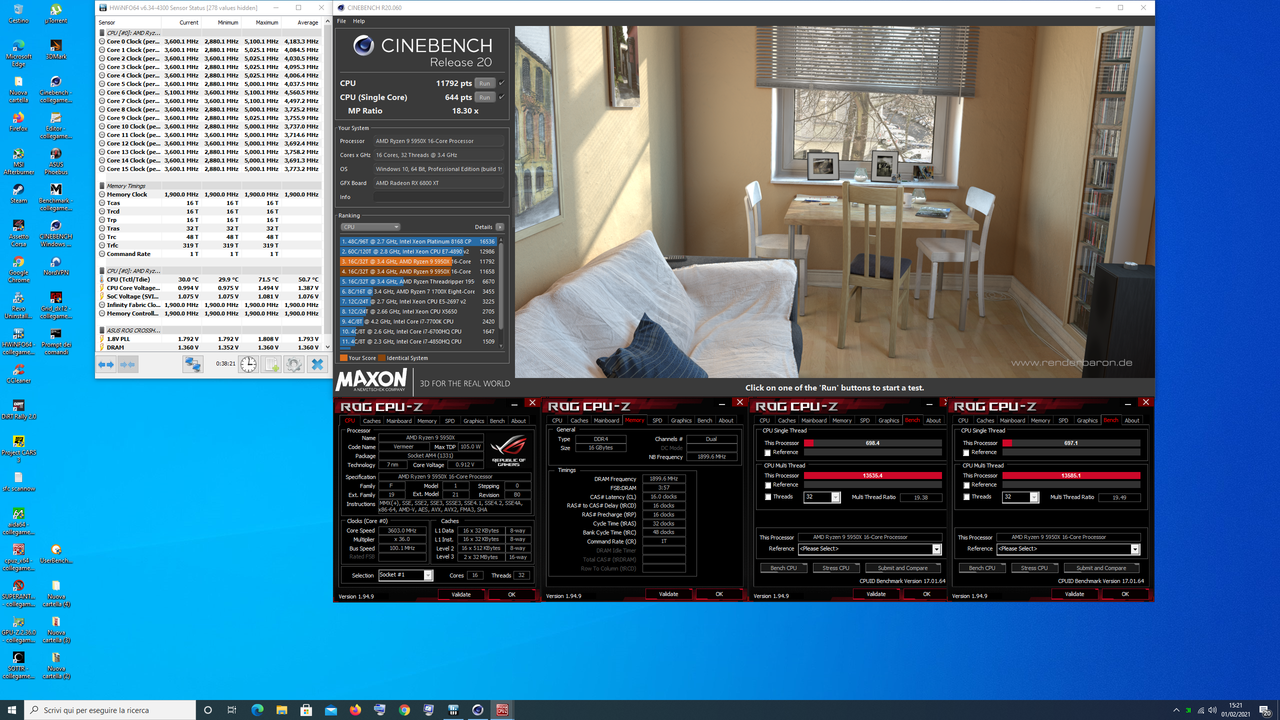
Task: Open the Threads dropdown in CPU-Z Bench
Action: point(835,497)
